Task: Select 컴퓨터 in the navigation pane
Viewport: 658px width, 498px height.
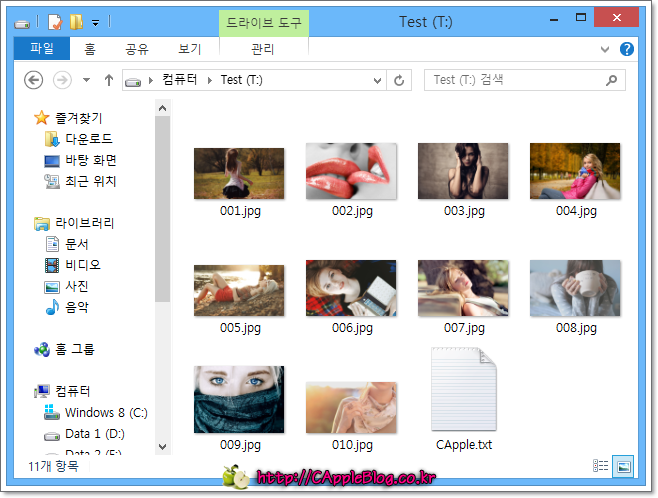Action: coord(73,391)
